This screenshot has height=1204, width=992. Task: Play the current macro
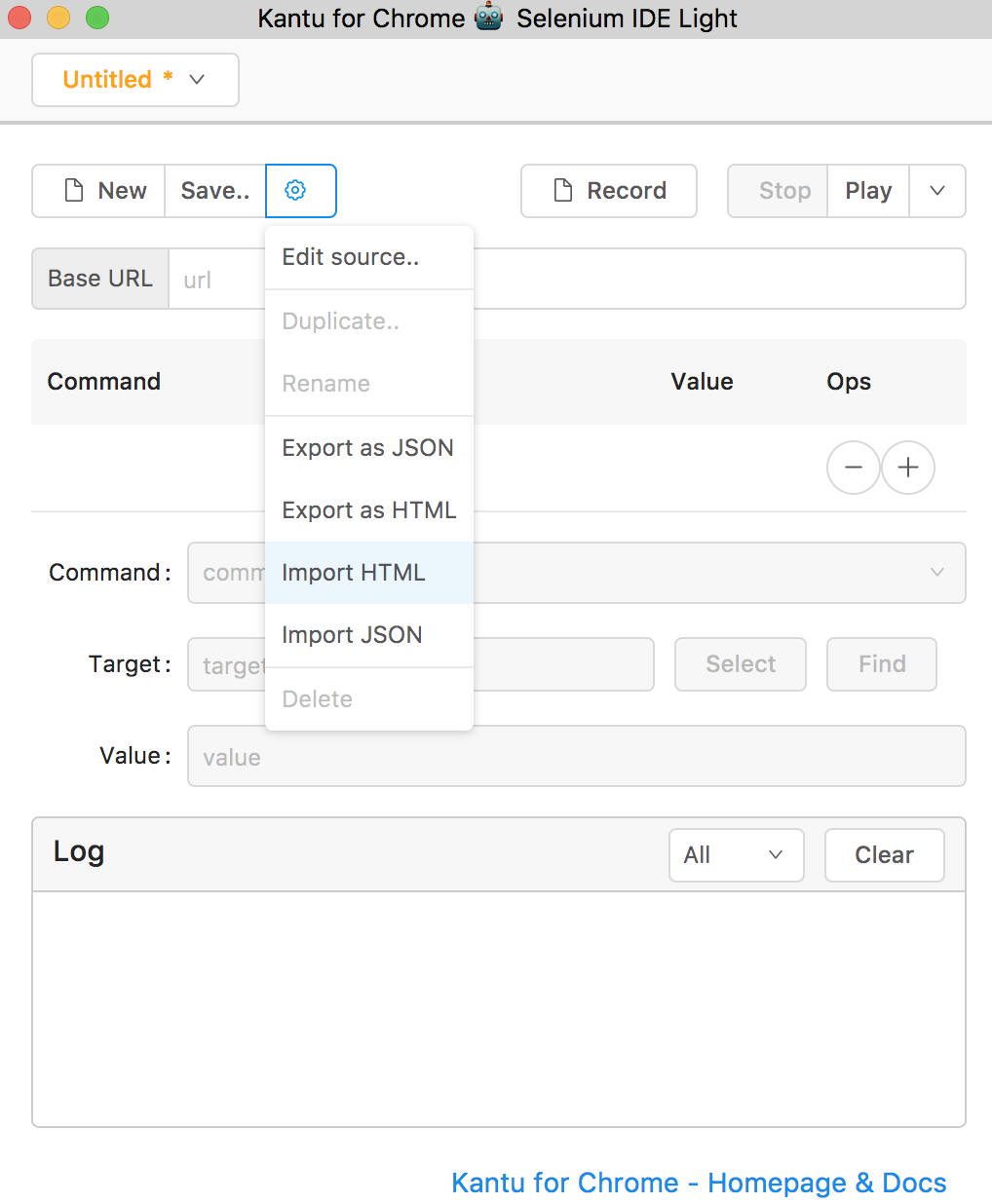868,191
